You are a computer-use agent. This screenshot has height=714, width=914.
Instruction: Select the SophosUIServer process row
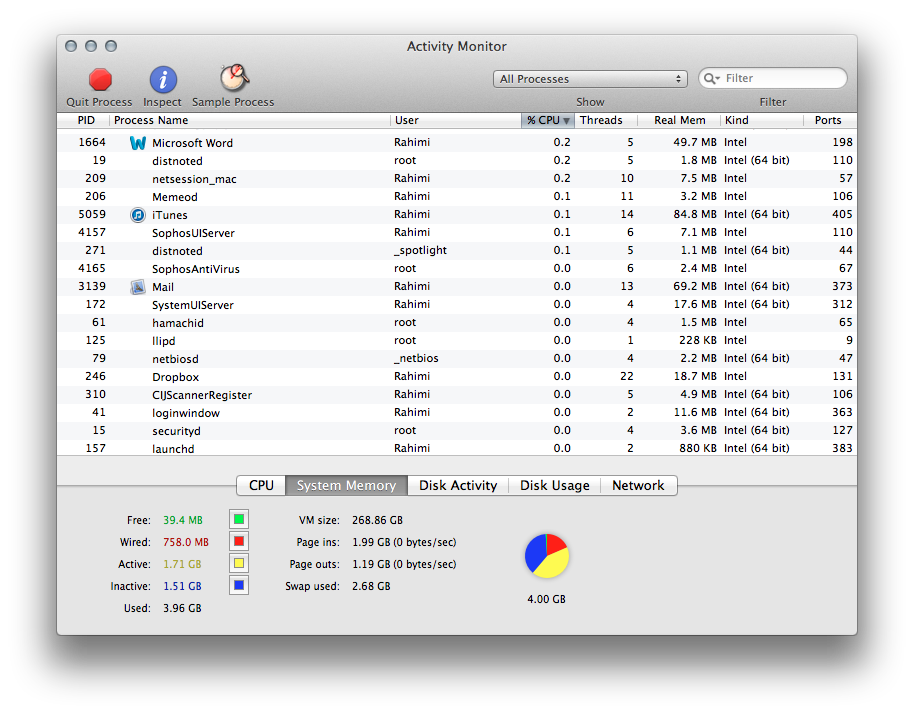click(x=457, y=233)
